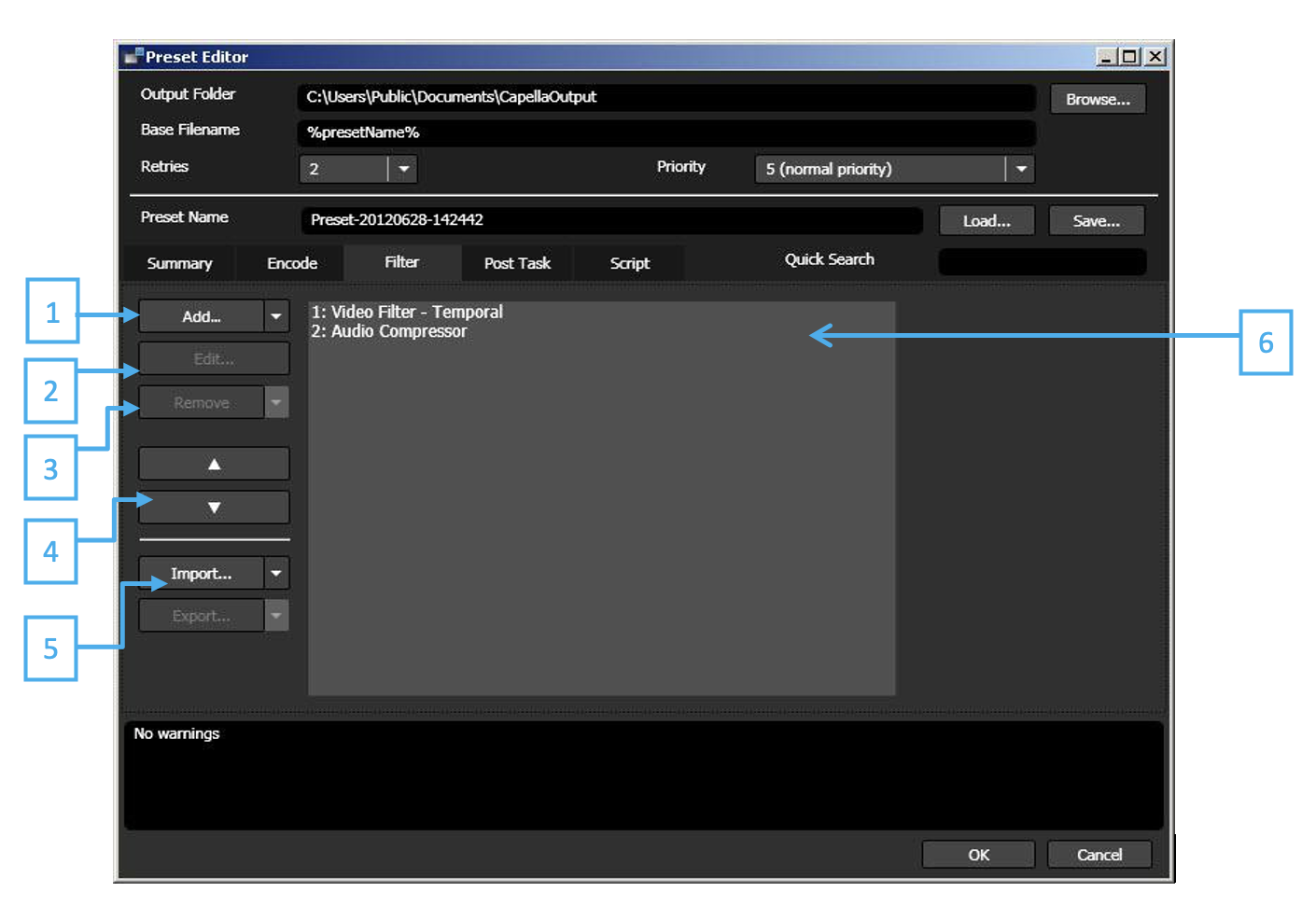Click inside the Quick Search field
Screen dimensions: 1316x920
(1042, 261)
